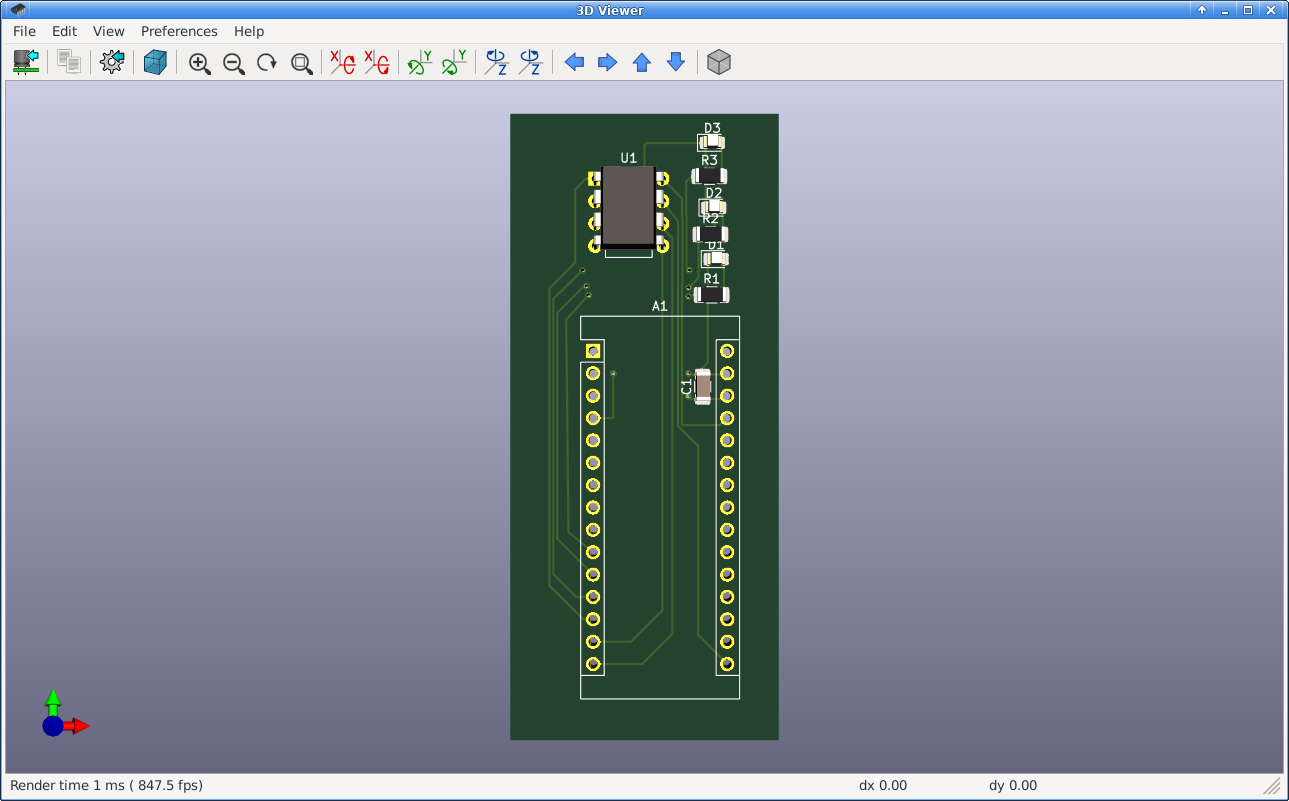Click the dx 0.00 status readout
1289x801 pixels.
pos(883,786)
